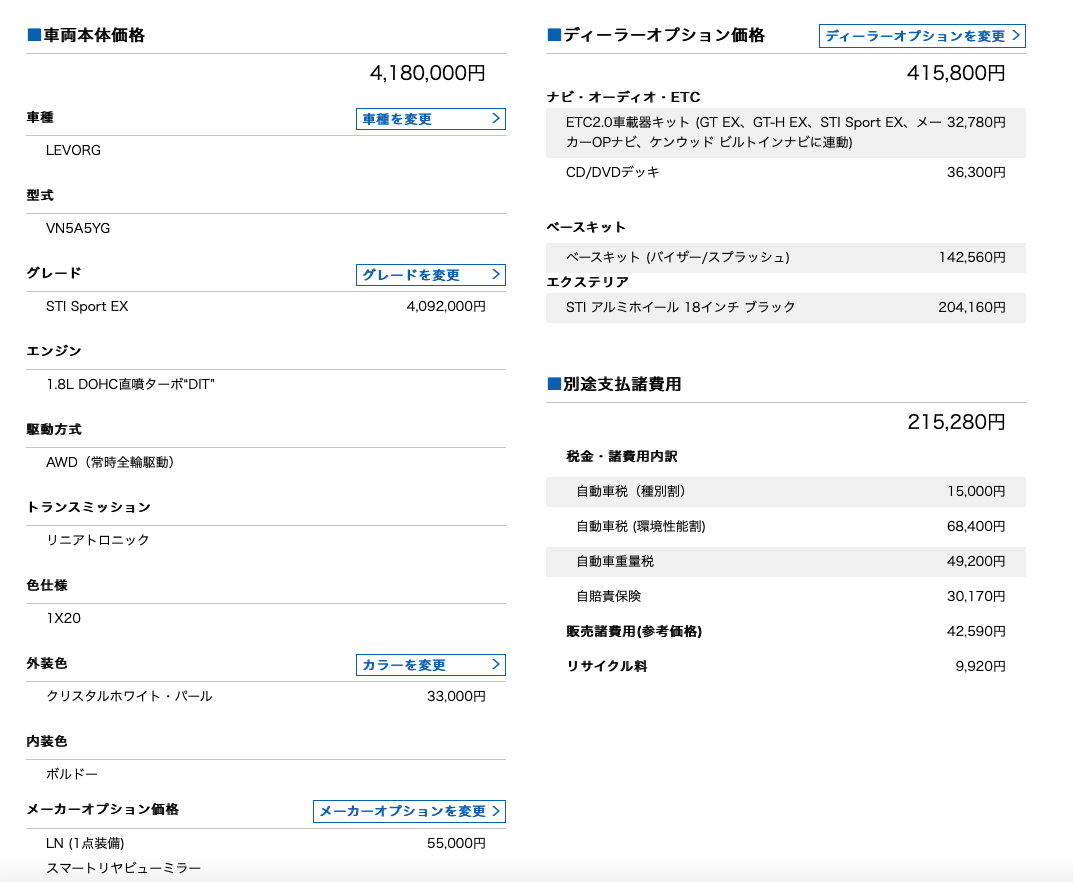Click the 車種を変更 button

pos(430,119)
